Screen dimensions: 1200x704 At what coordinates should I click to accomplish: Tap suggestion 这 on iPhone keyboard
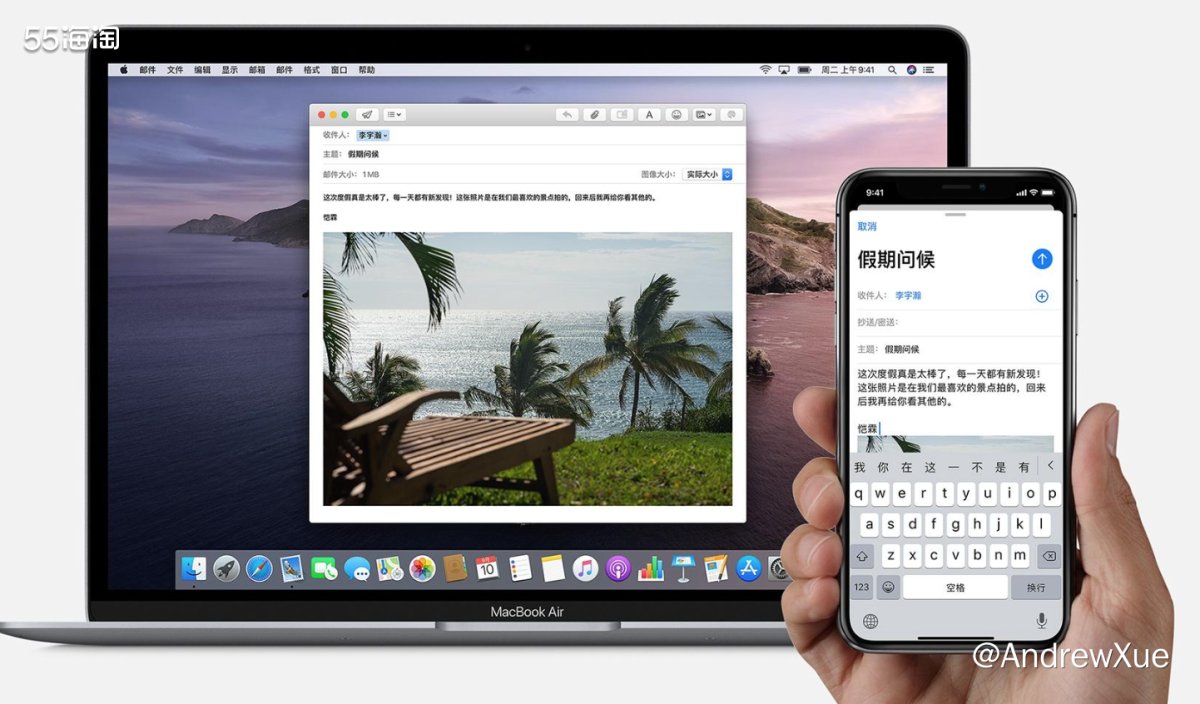pyautogui.click(x=930, y=467)
